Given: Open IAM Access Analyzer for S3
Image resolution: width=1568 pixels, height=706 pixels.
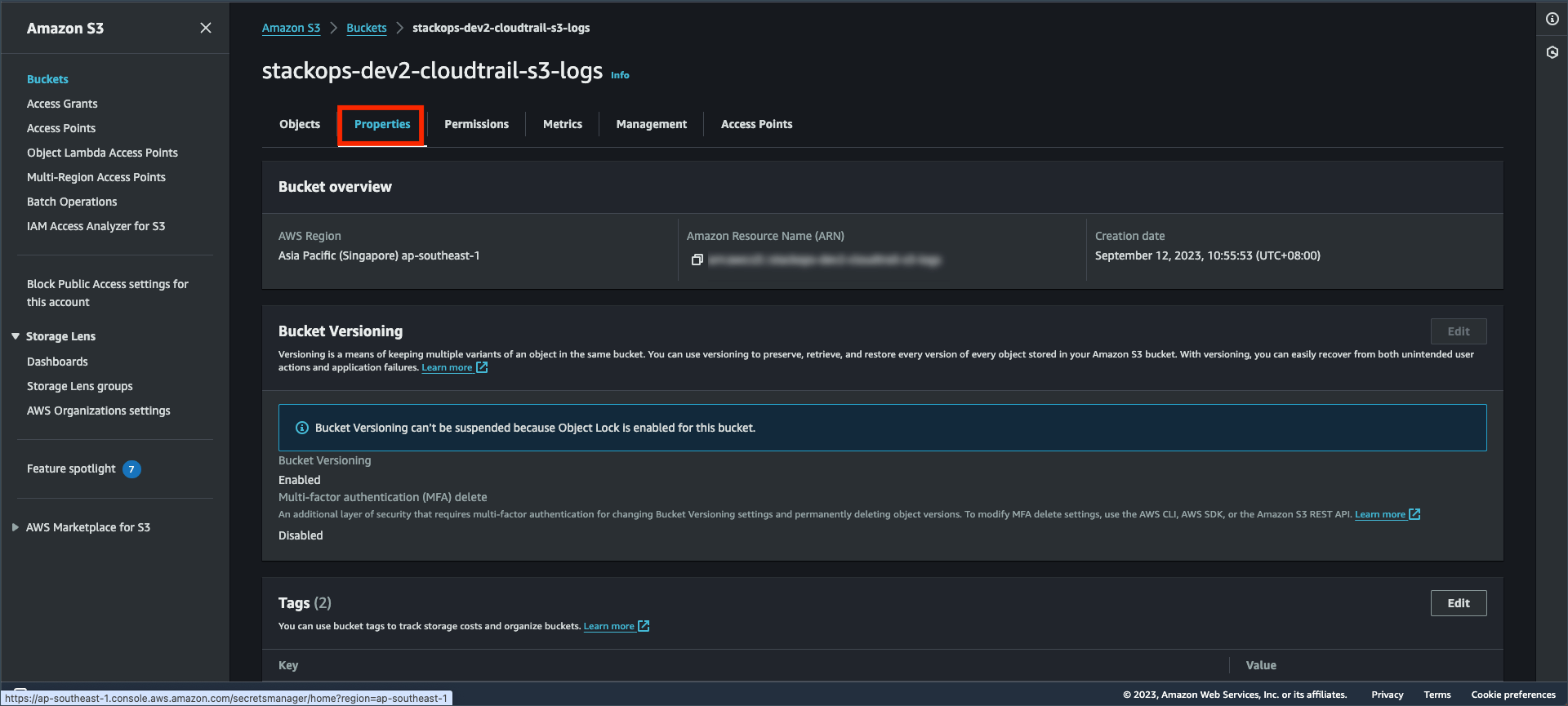Looking at the screenshot, I should 96,226.
